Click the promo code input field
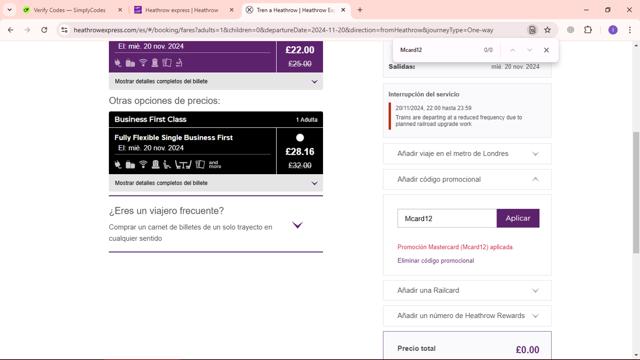The width and height of the screenshot is (640, 360). coord(447,218)
